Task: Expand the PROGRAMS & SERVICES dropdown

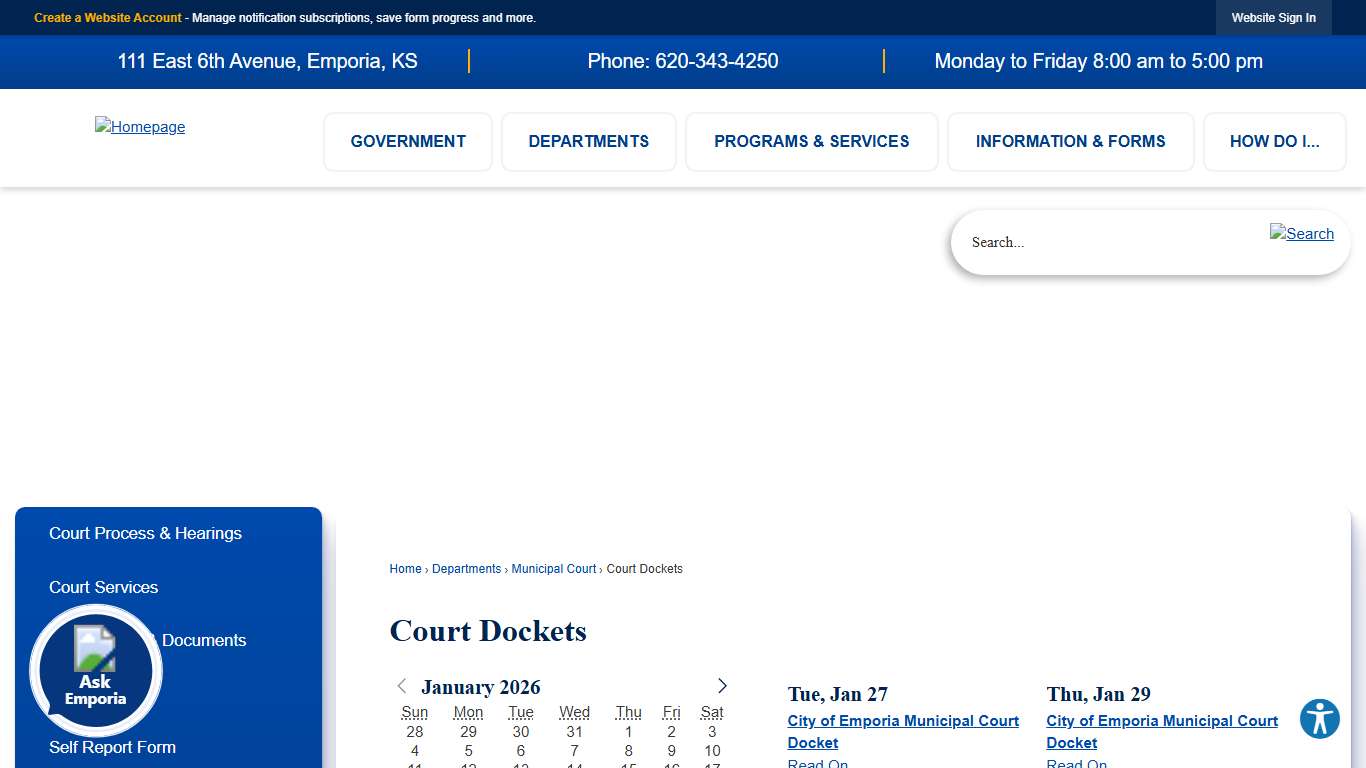Action: tap(811, 141)
